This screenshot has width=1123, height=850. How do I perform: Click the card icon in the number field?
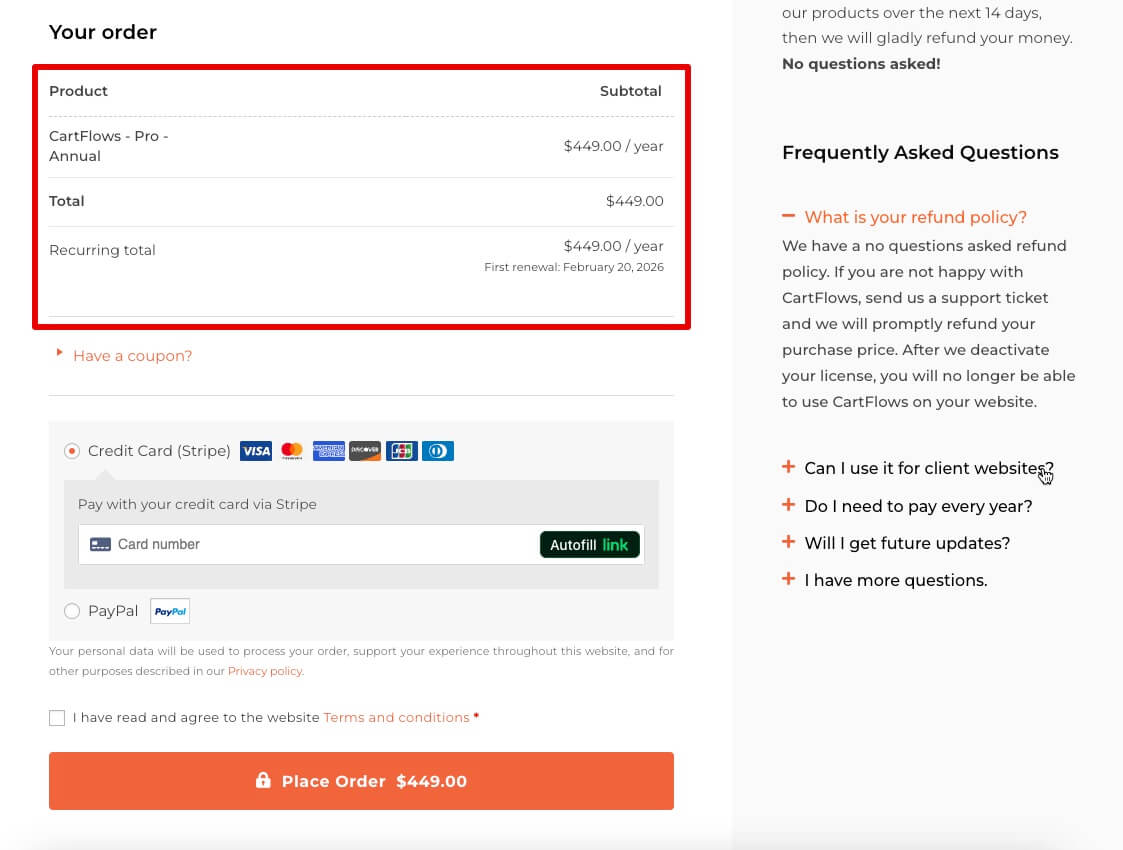click(x=100, y=544)
